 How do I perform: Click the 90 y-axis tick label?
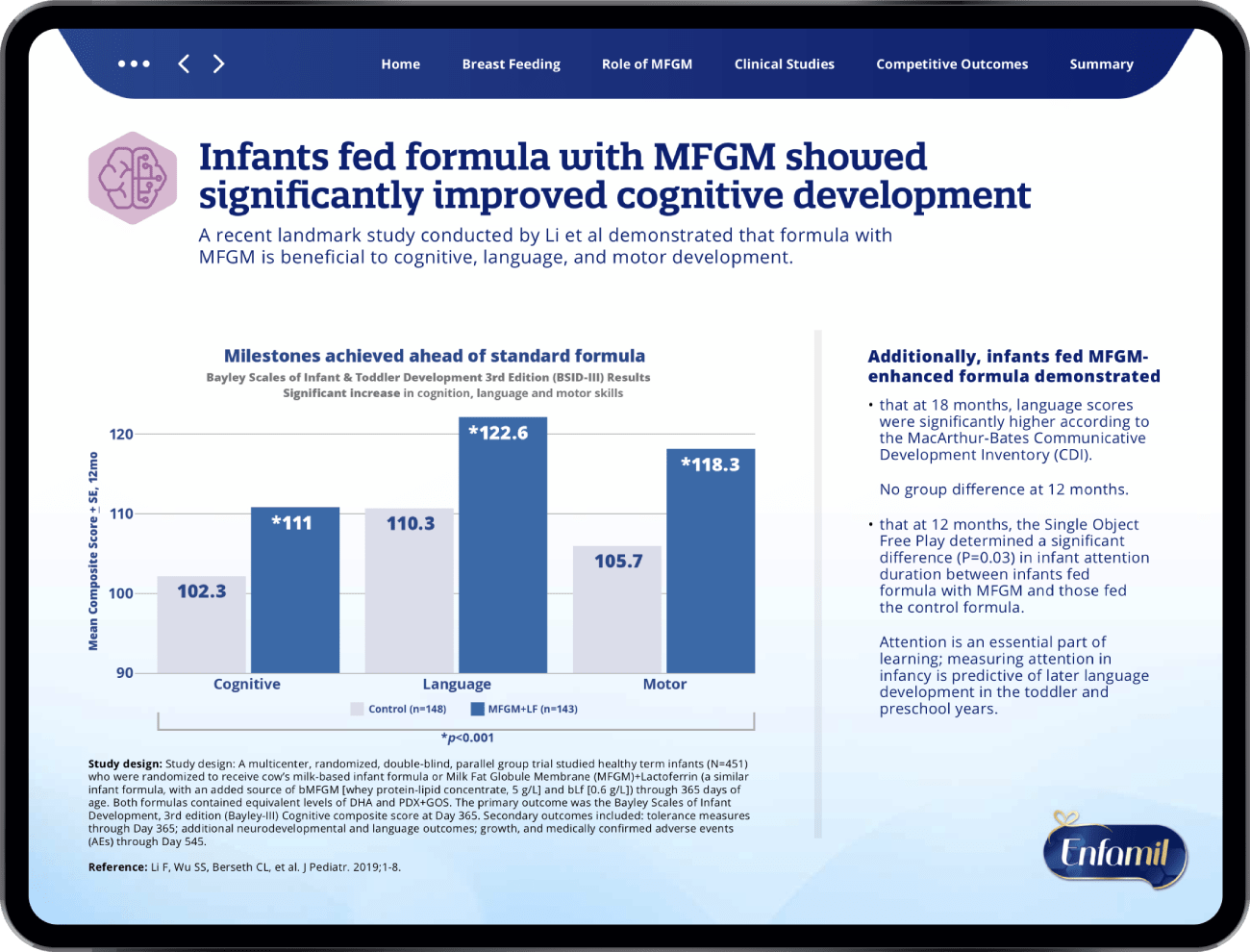(x=125, y=673)
